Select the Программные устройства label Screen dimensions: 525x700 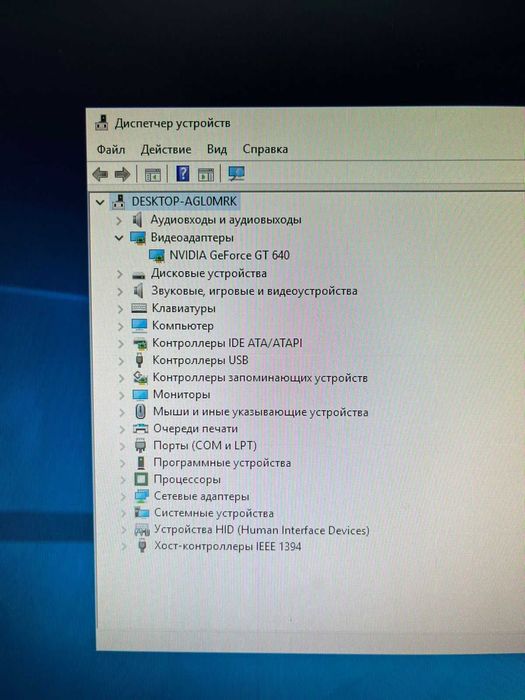[222, 463]
